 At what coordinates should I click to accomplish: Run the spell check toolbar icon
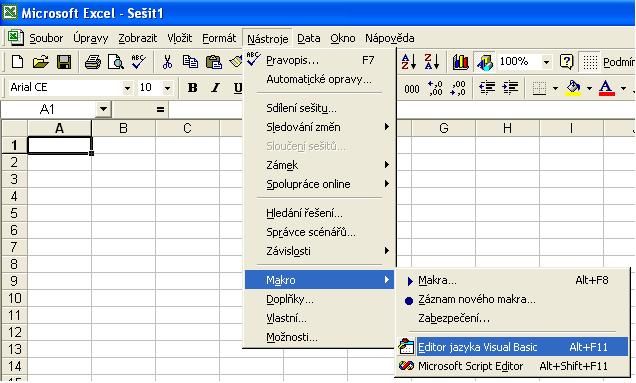point(138,62)
